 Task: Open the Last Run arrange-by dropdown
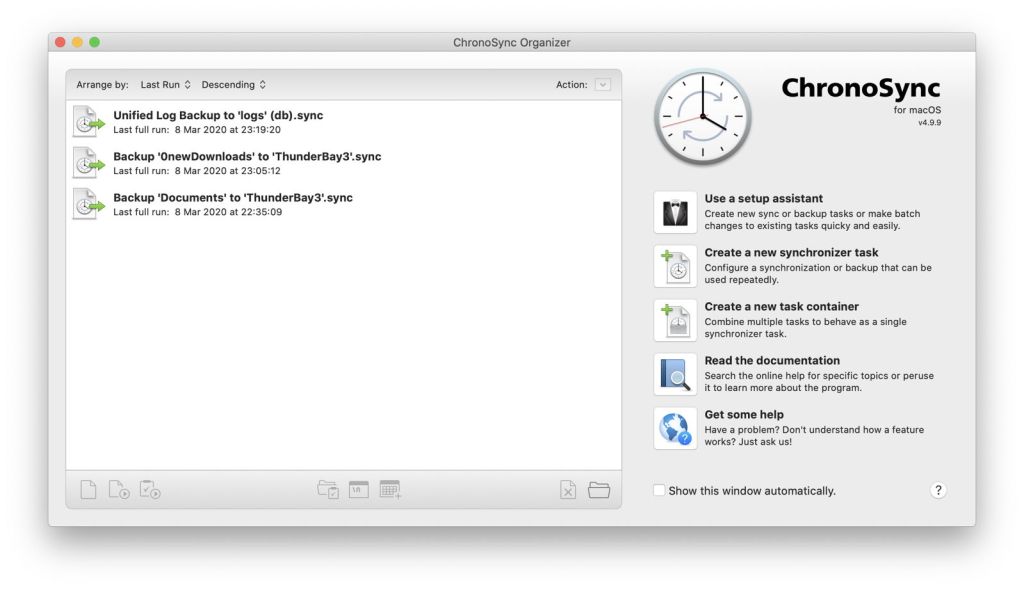[165, 85]
